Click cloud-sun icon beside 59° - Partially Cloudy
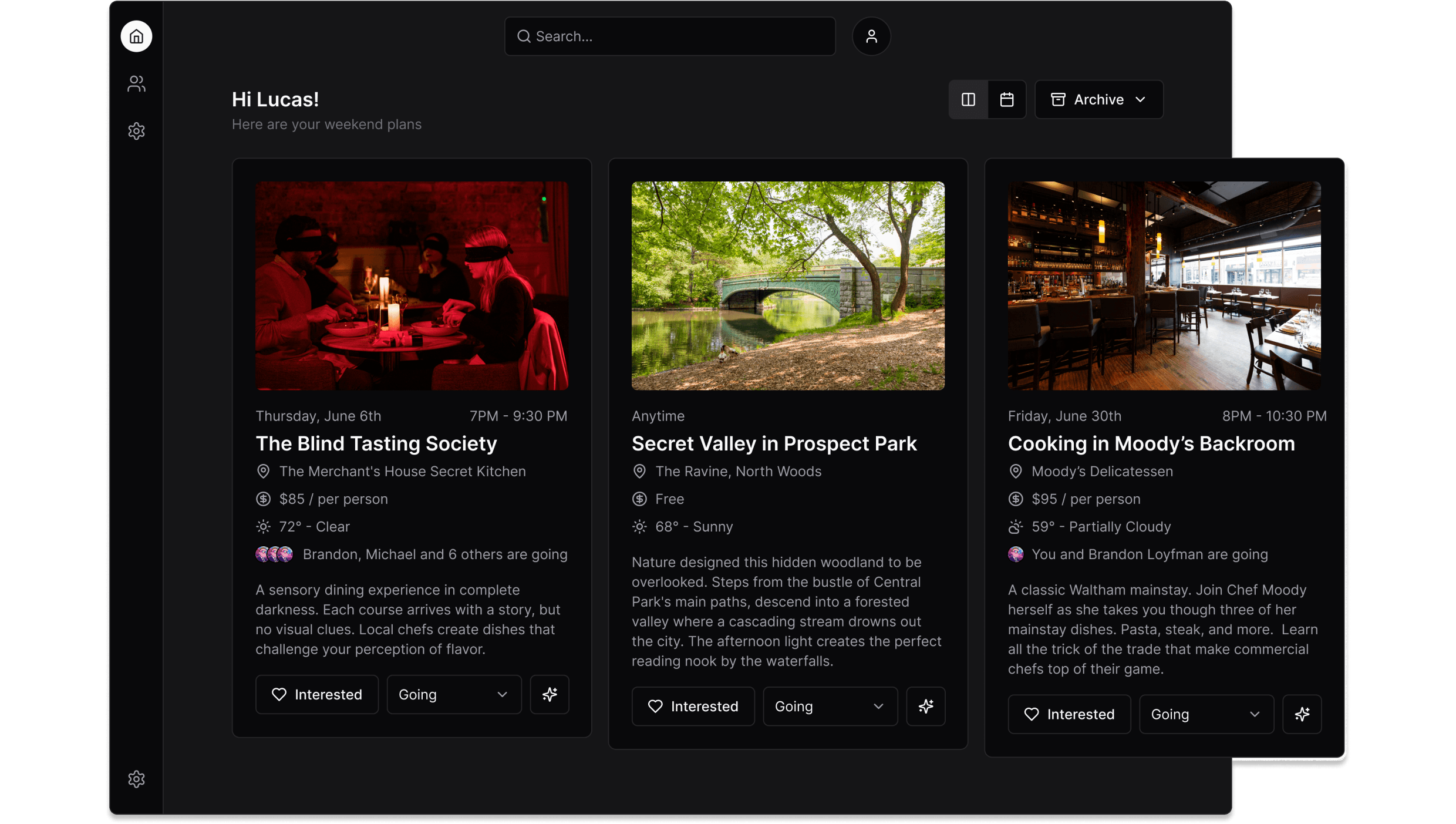Image resolution: width=1456 pixels, height=824 pixels. (1016, 526)
